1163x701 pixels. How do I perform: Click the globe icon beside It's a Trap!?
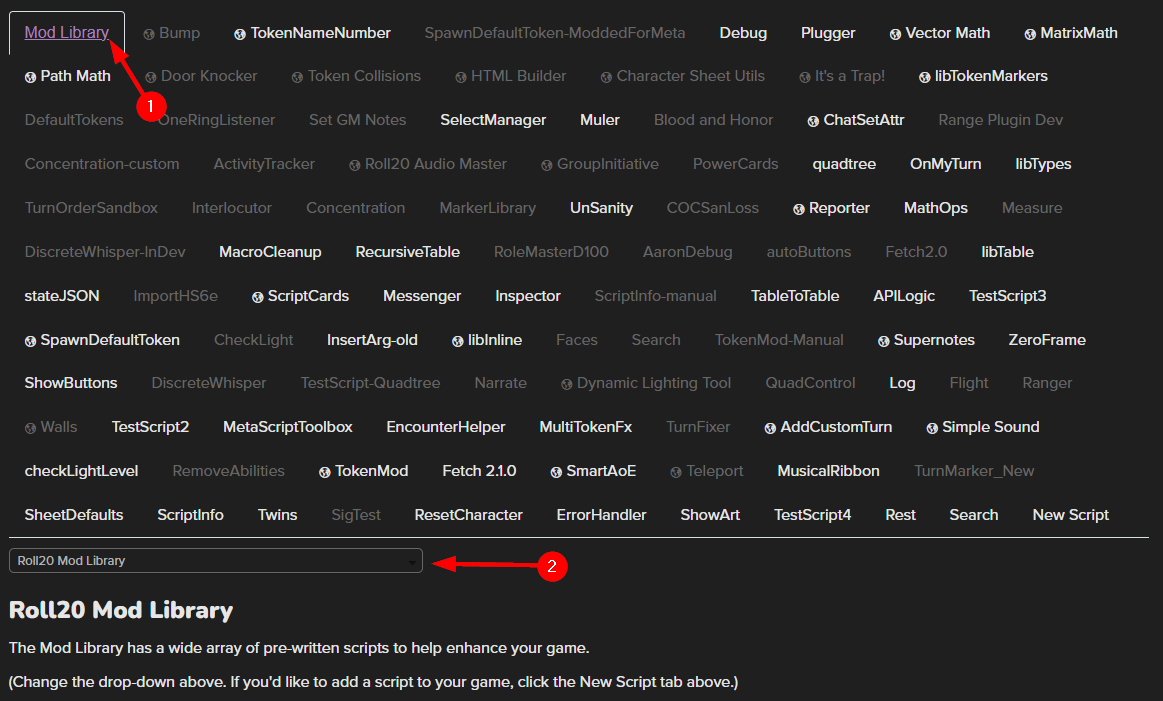(805, 77)
